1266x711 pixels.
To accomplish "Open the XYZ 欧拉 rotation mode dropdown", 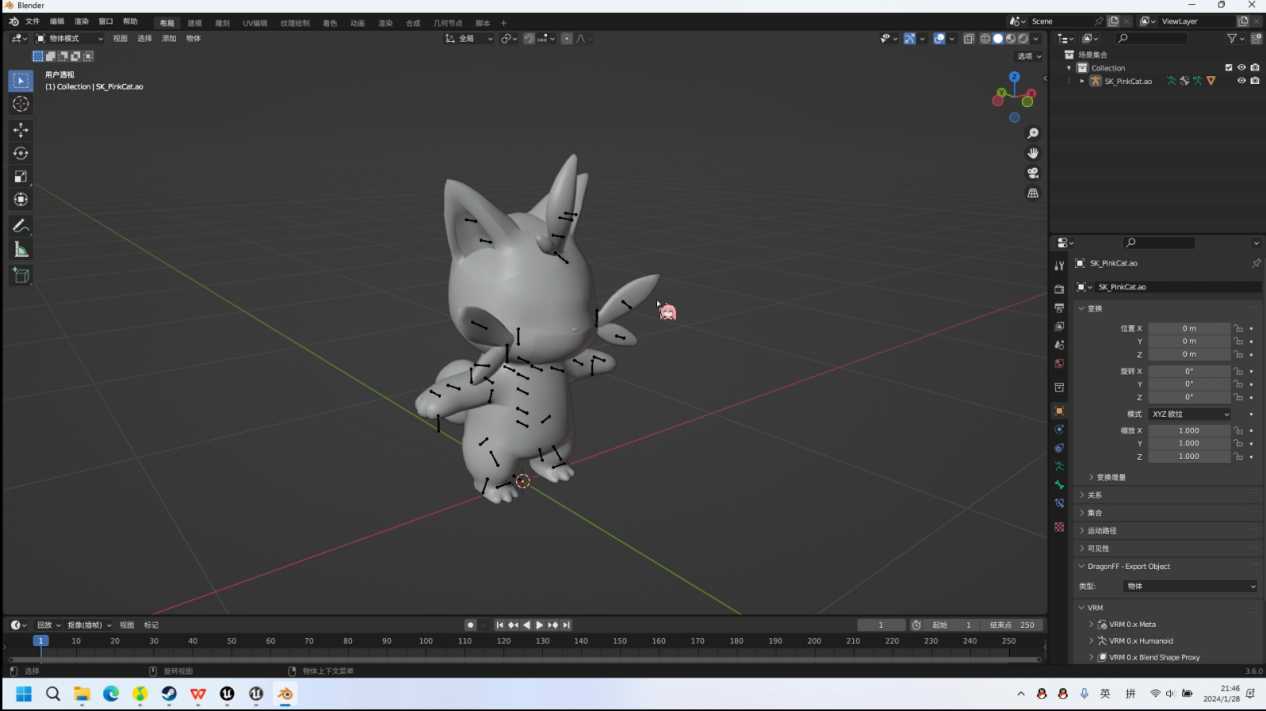I will point(1189,414).
